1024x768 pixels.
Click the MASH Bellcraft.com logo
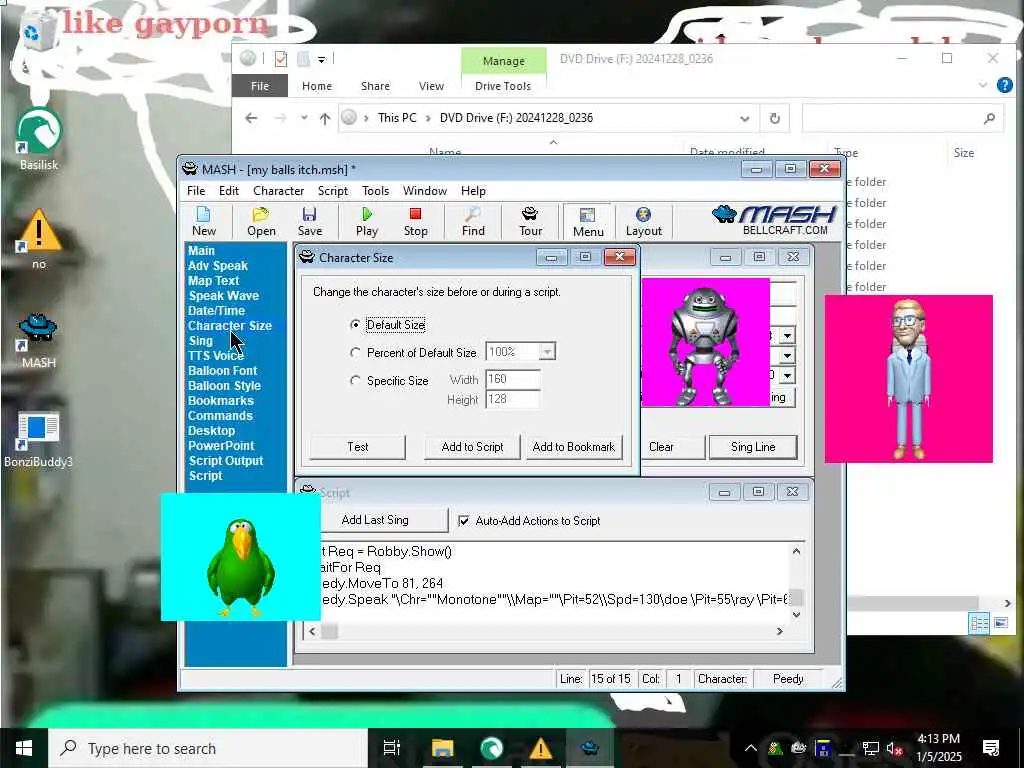(x=774, y=220)
